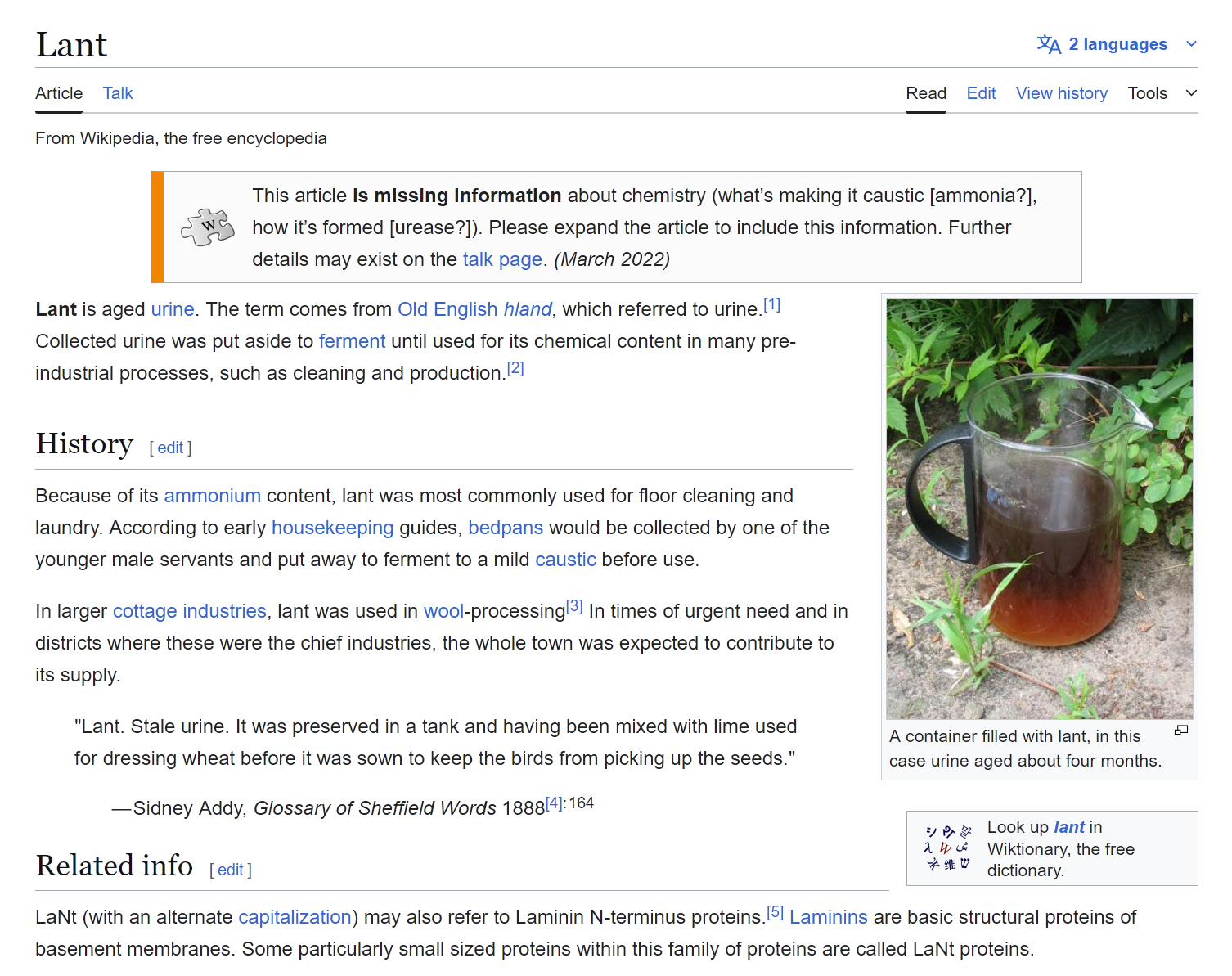Select the Read tab
1232x976 pixels.
(x=926, y=93)
